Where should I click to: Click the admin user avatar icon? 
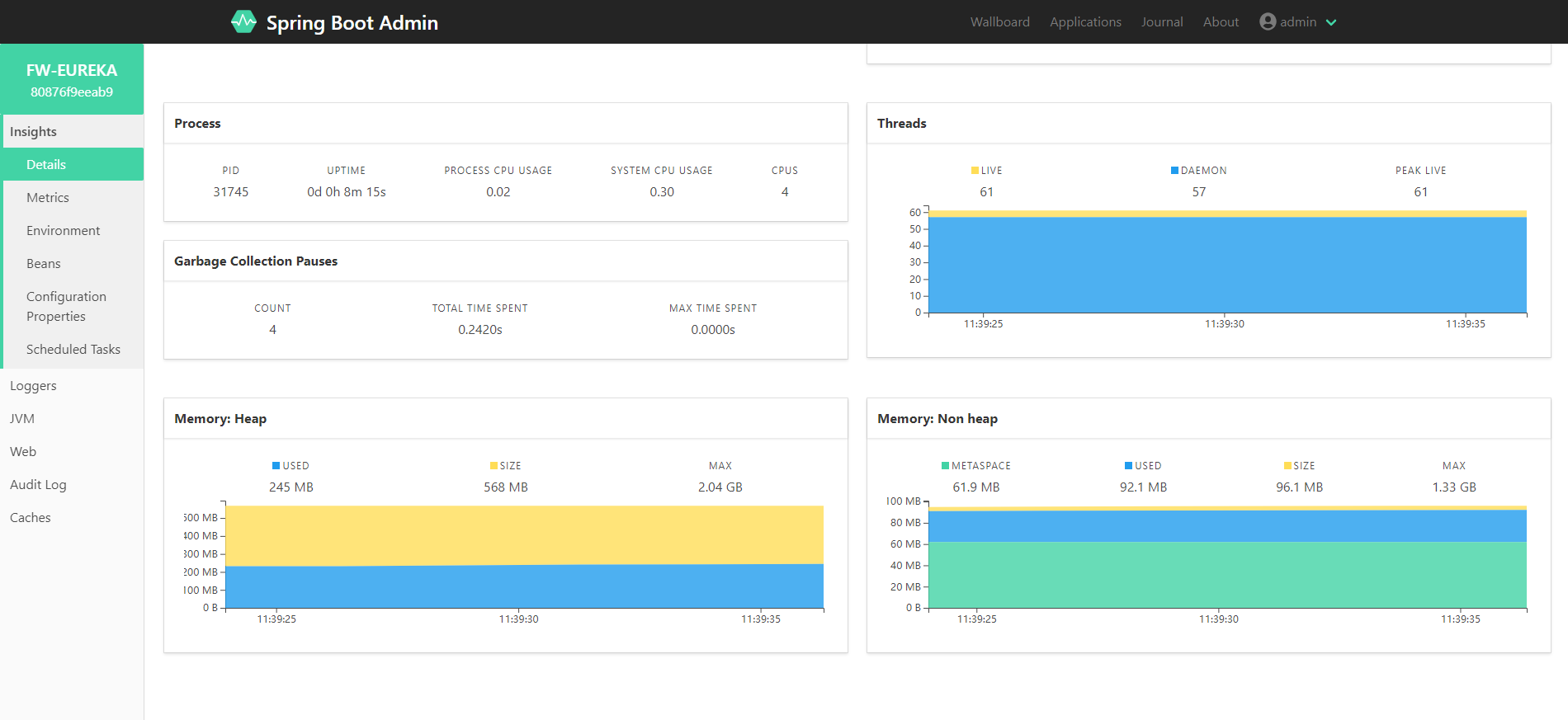click(x=1268, y=21)
